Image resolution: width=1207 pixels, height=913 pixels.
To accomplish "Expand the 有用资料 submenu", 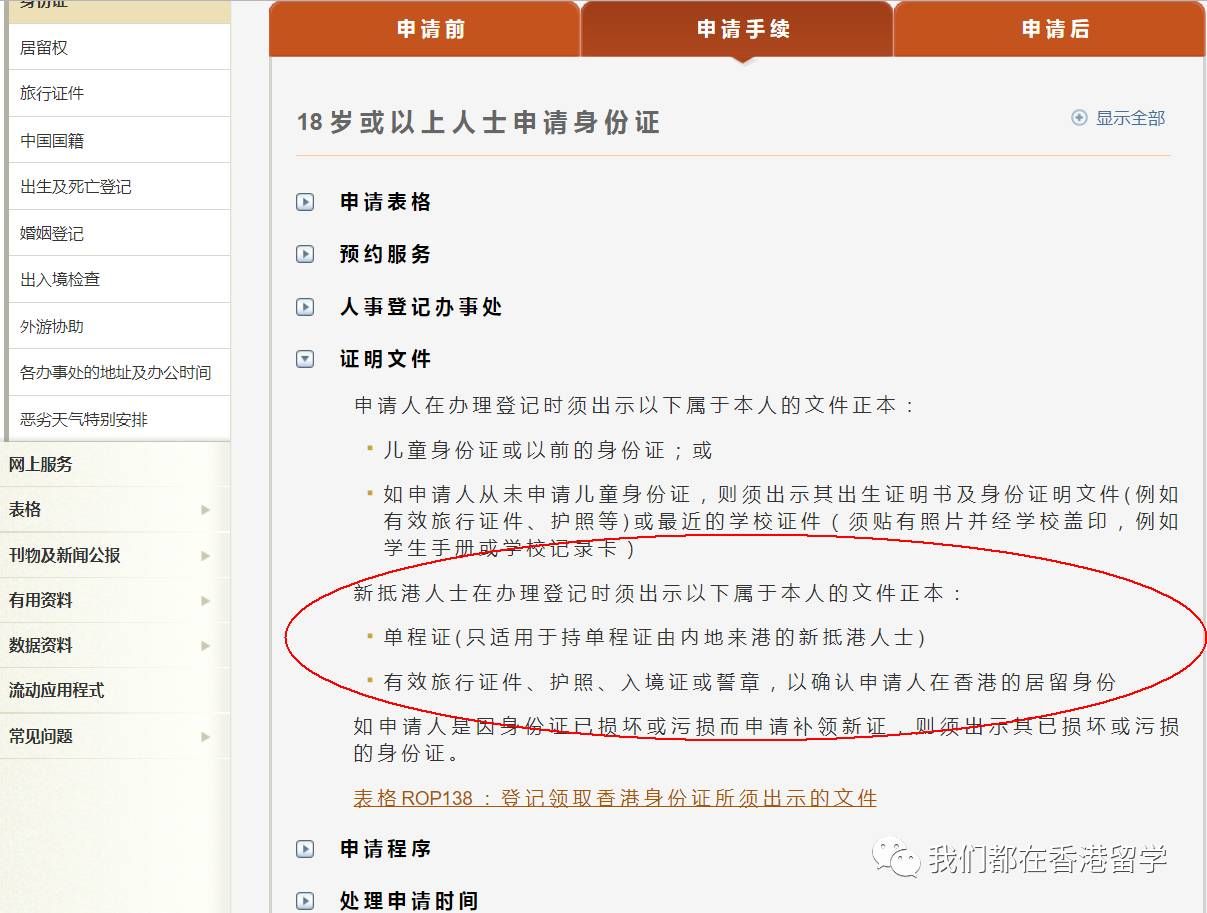I will tap(206, 600).
